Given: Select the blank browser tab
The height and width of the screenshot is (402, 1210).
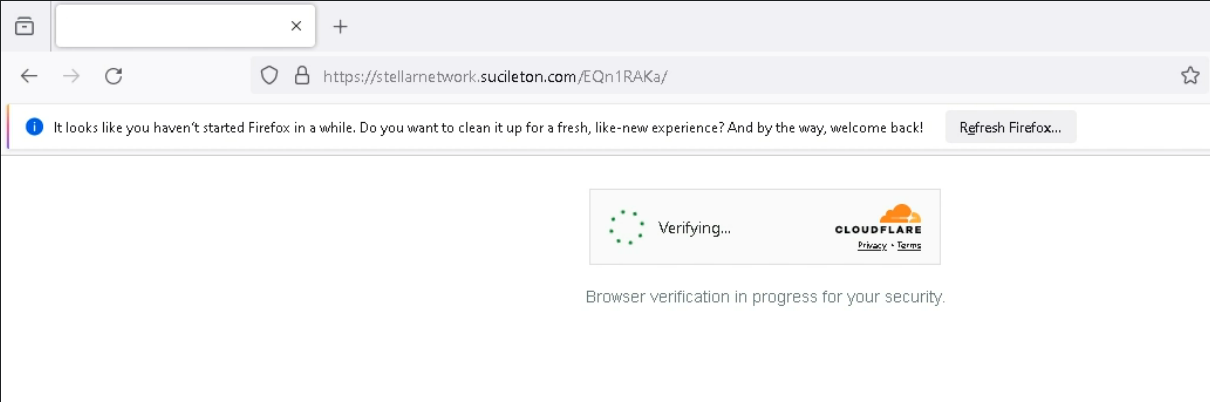Looking at the screenshot, I should [170, 26].
